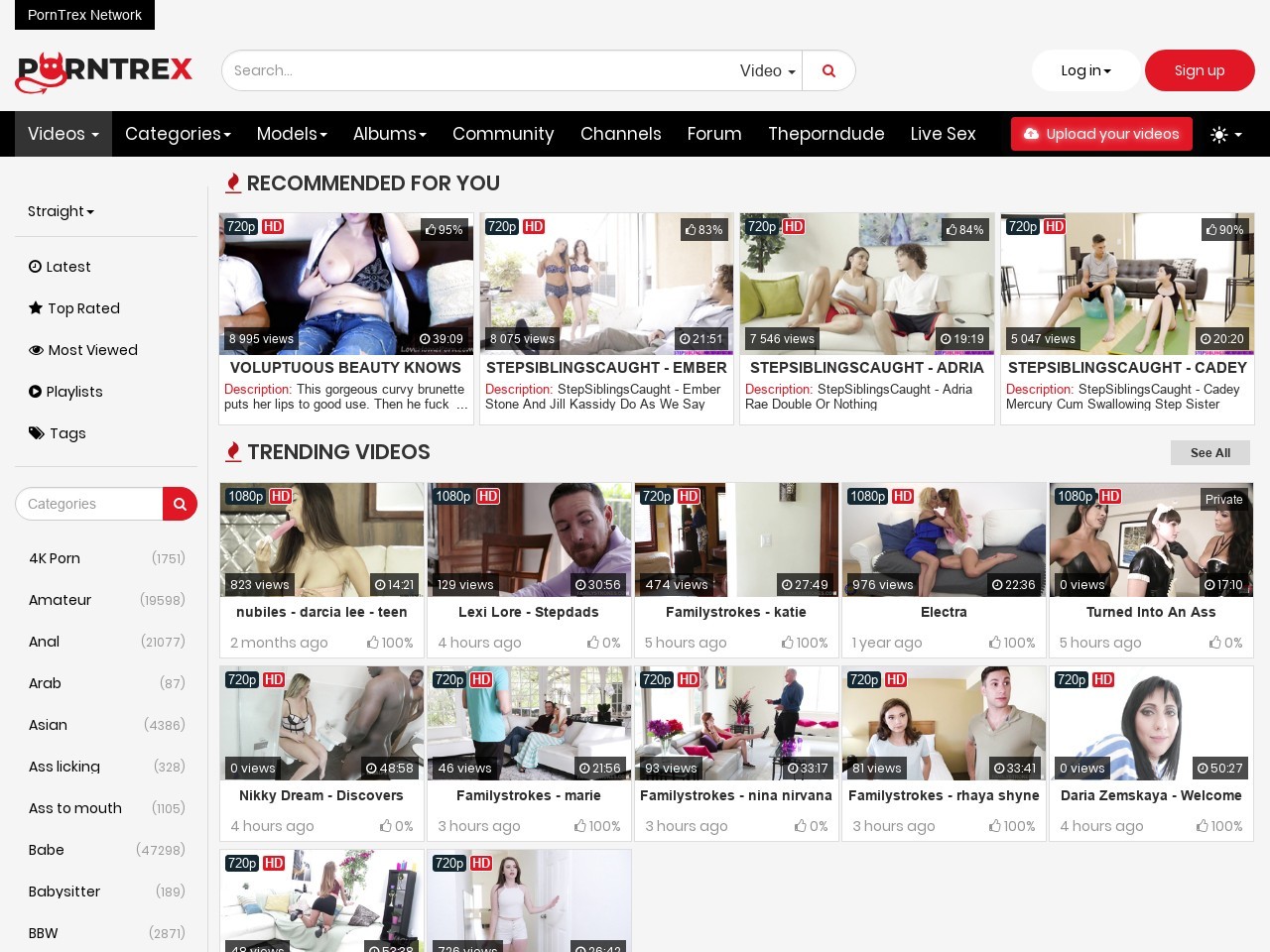Open the Straight orientation dropdown

61,211
